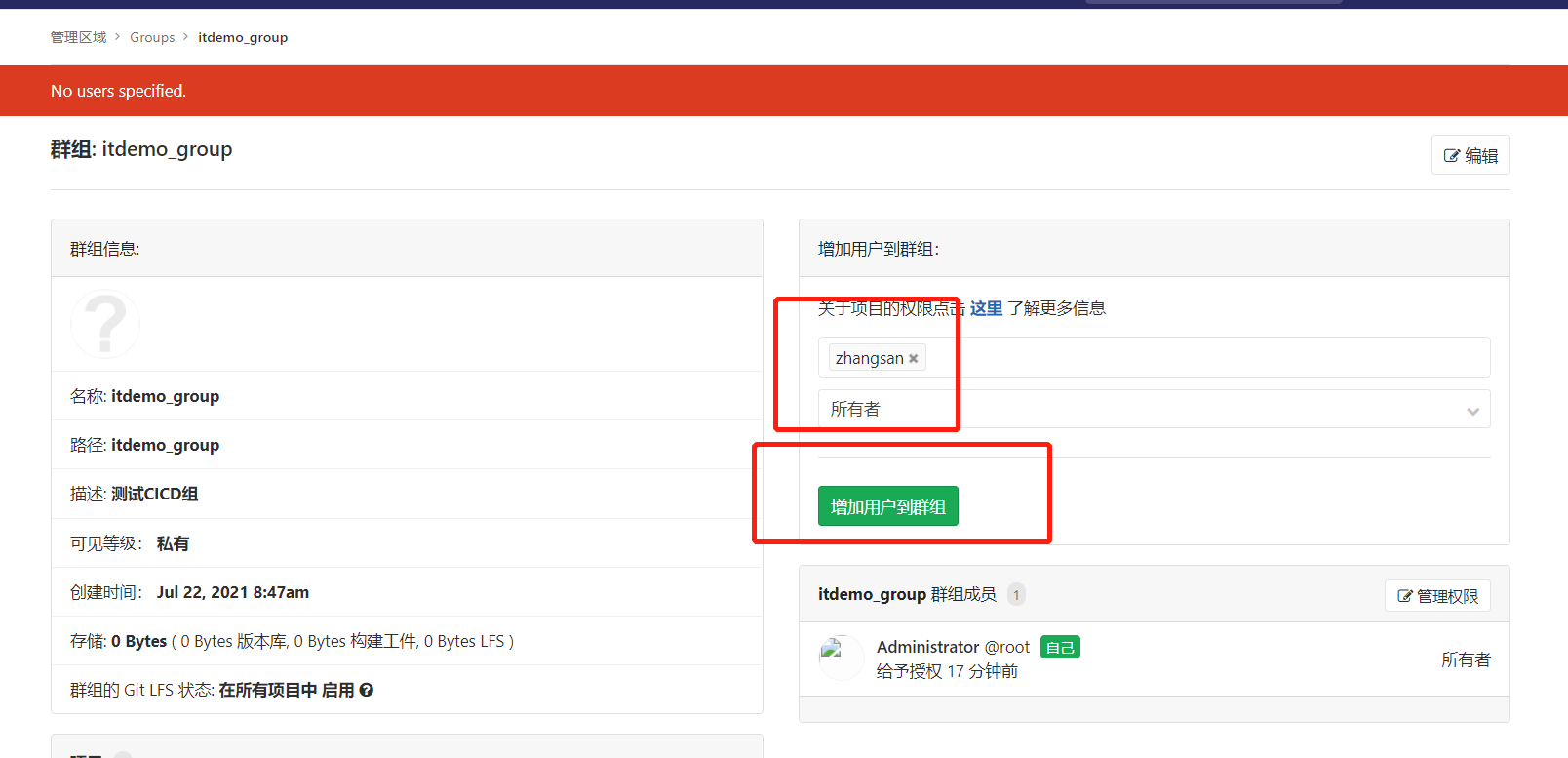Click the 编辑 group button
Screen dimensions: 1568x758
(1470, 155)
